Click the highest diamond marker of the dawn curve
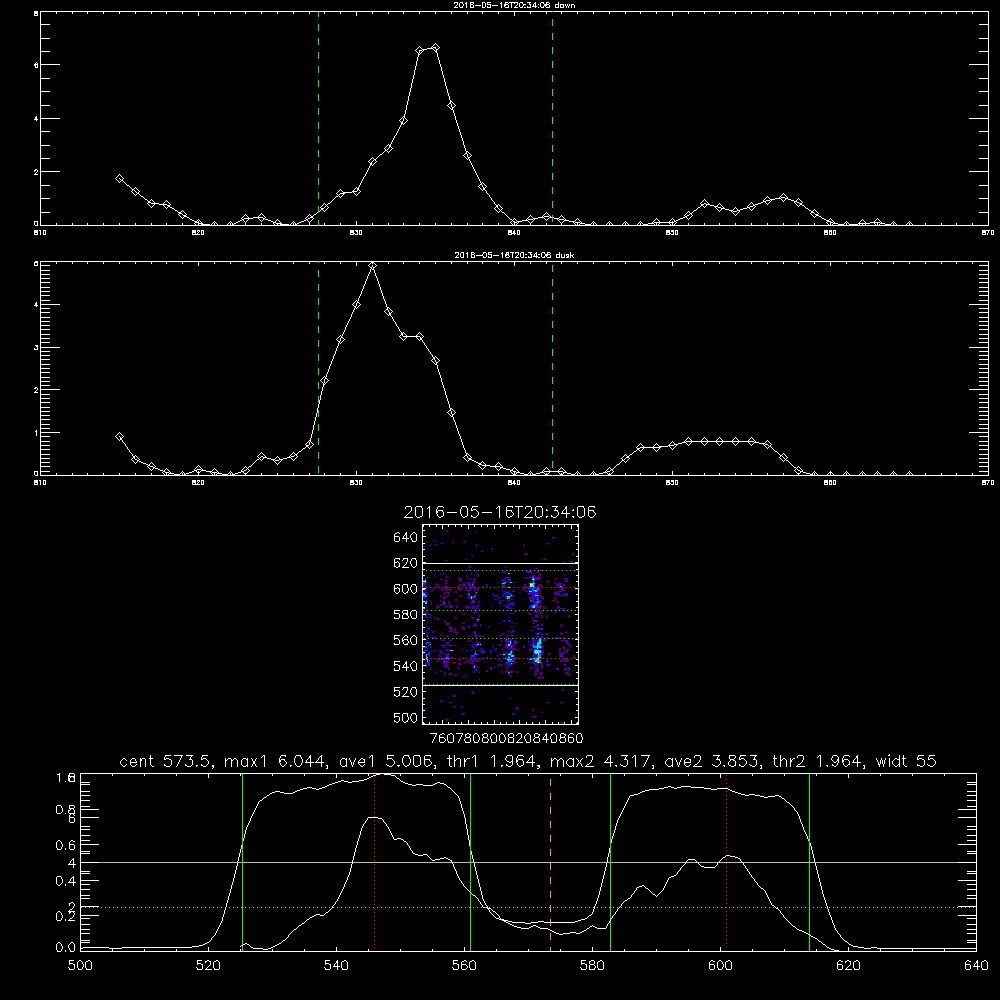 tap(436, 48)
